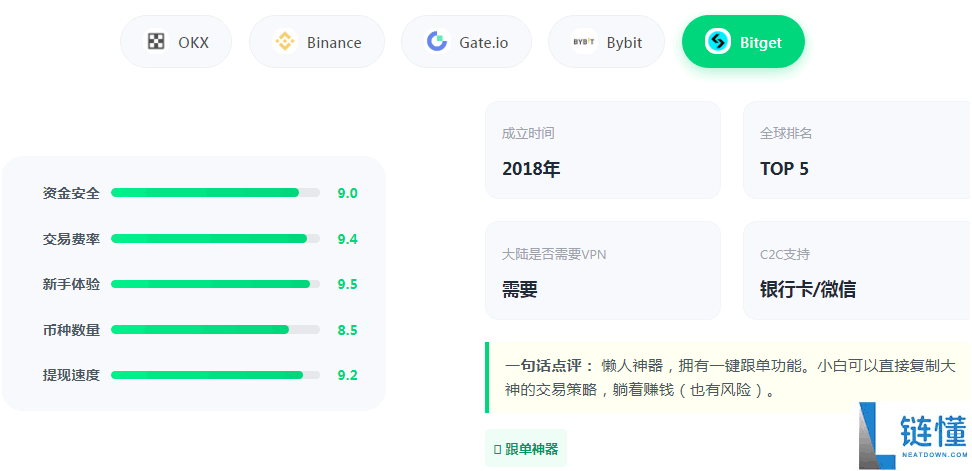
Task: Click the 资金安全 progress bar
Action: [216, 193]
